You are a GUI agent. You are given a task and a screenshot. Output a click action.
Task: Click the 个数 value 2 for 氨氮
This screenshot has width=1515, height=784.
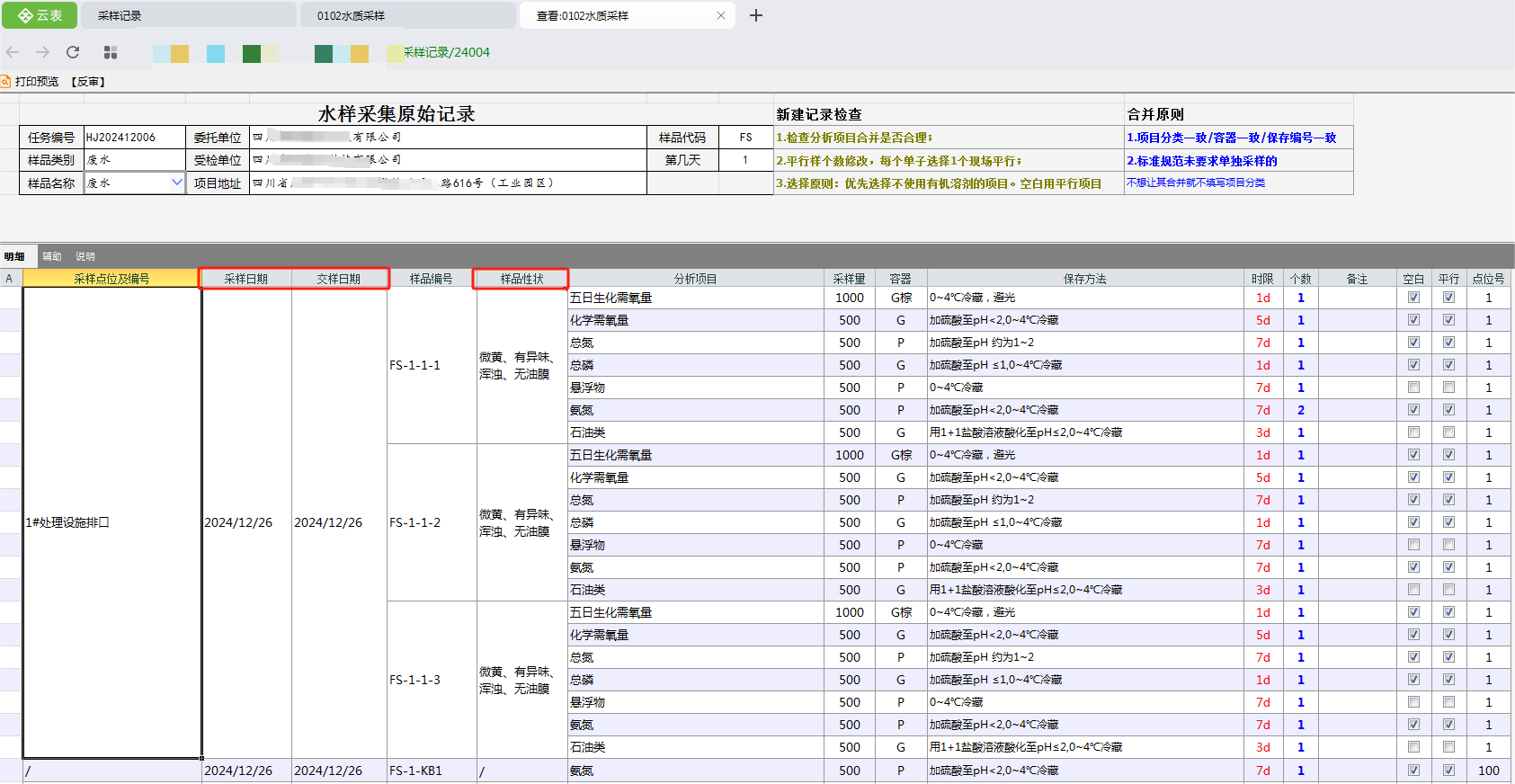pos(1300,410)
